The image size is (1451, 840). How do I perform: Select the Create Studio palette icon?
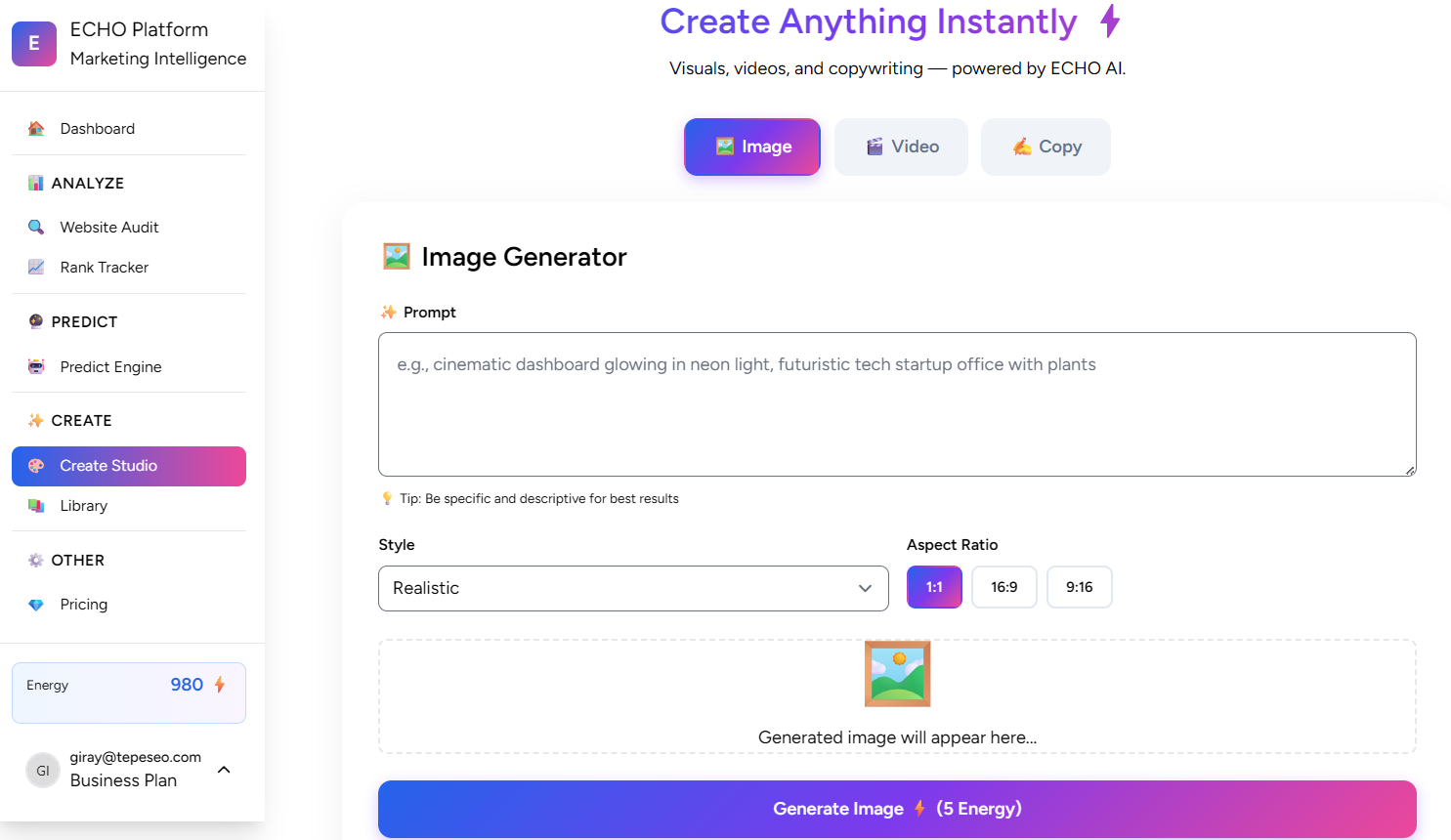click(36, 466)
